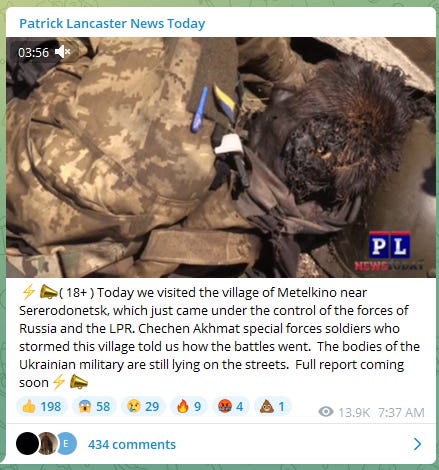Unmute the video via the speaker icon
This screenshot has height=470, width=439.
62,52
